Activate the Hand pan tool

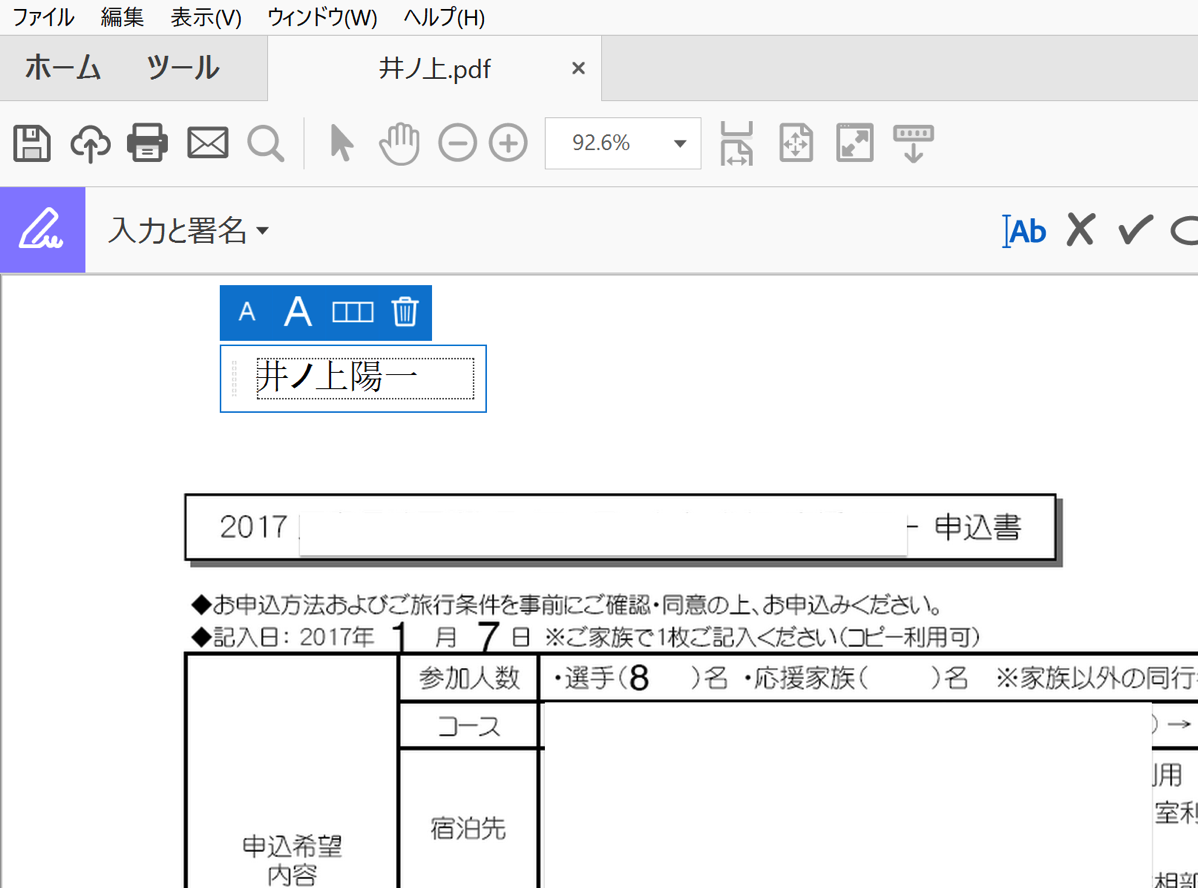point(400,143)
